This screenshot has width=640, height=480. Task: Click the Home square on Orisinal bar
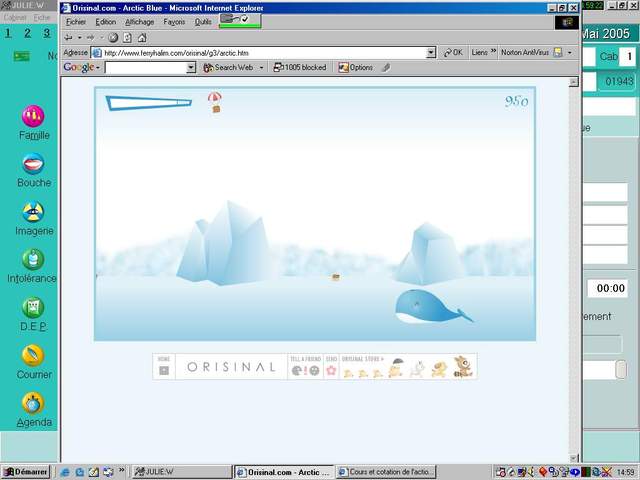[164, 370]
